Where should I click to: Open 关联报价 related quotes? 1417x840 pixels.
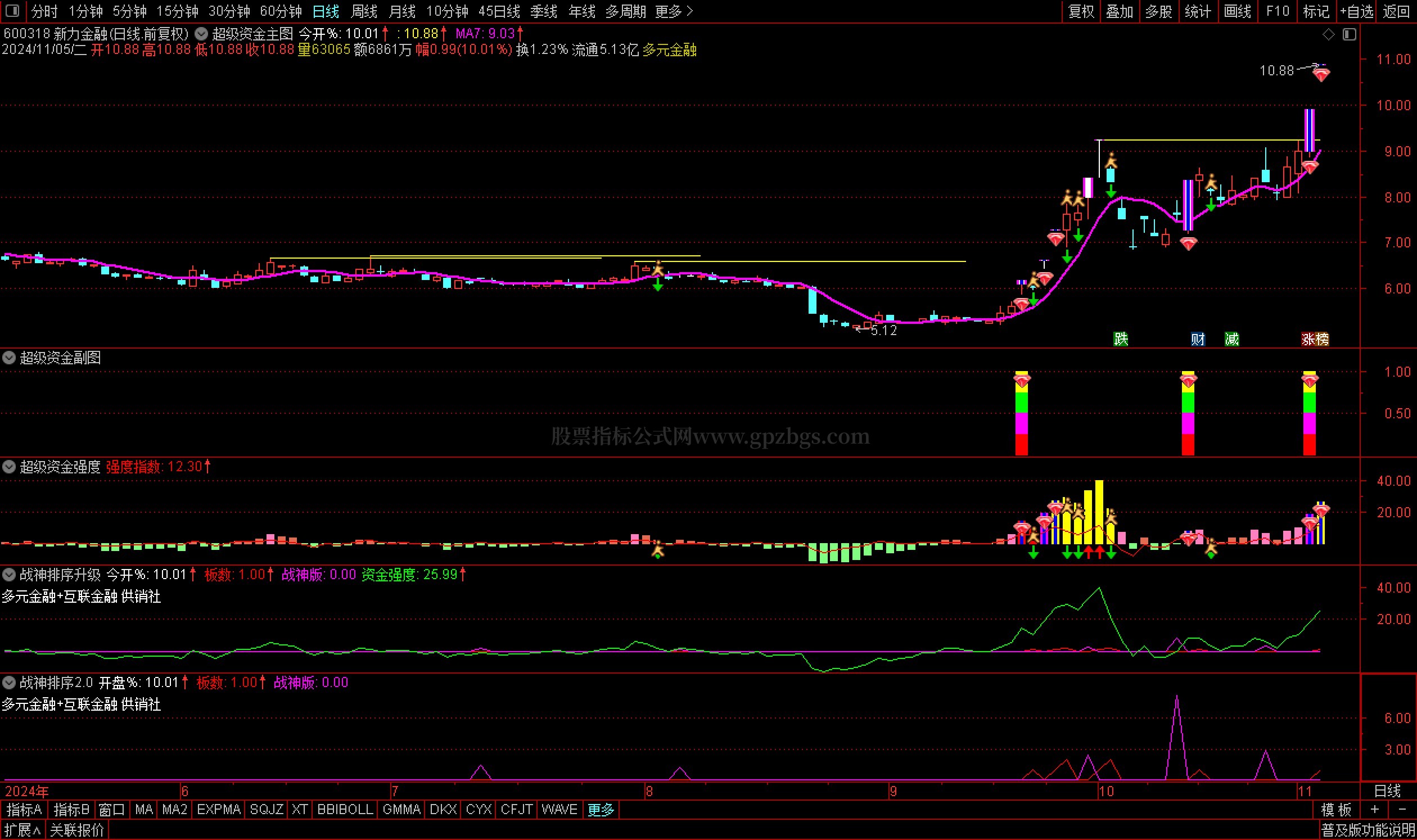pos(77,830)
